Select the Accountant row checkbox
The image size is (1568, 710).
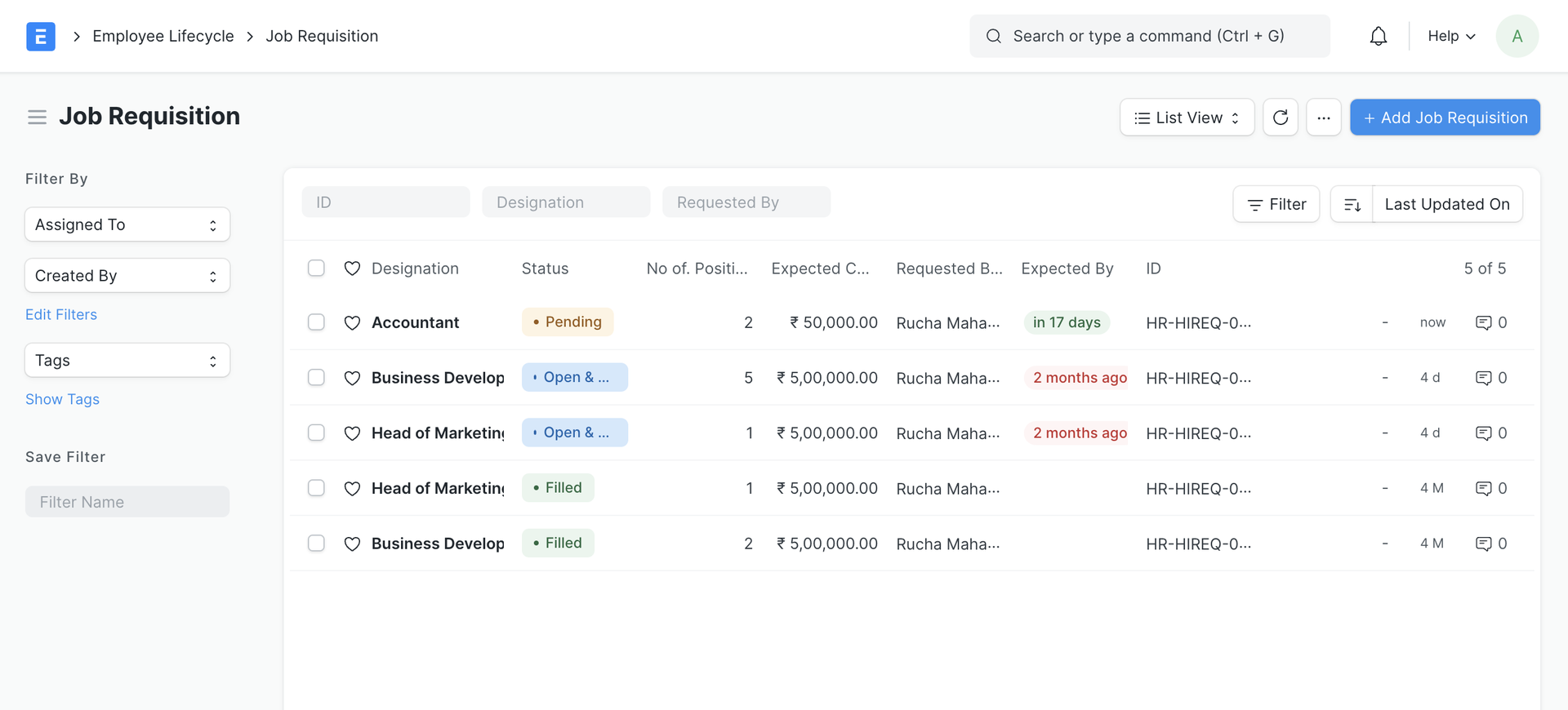316,322
